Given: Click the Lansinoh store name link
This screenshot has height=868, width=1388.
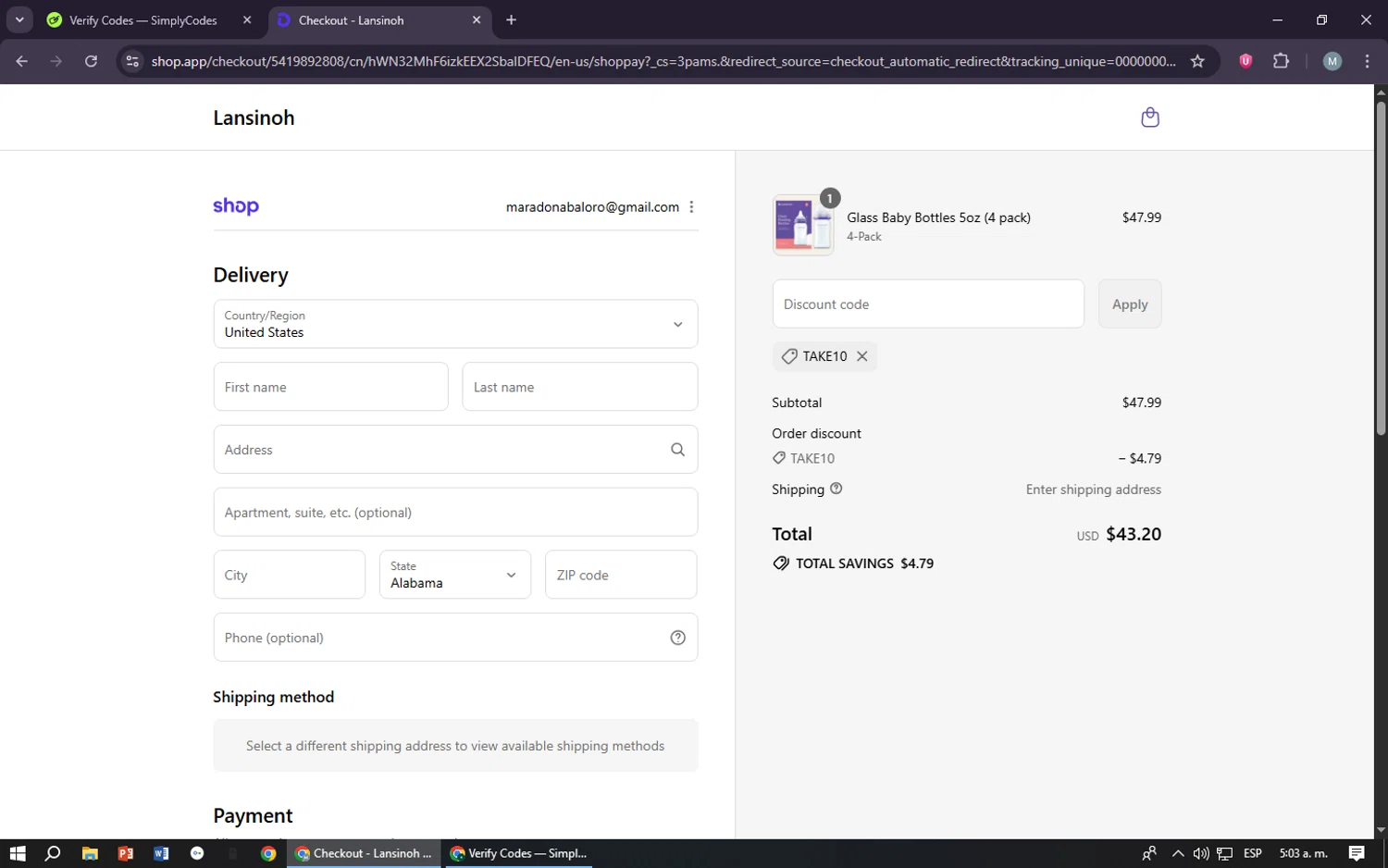Looking at the screenshot, I should click(254, 118).
